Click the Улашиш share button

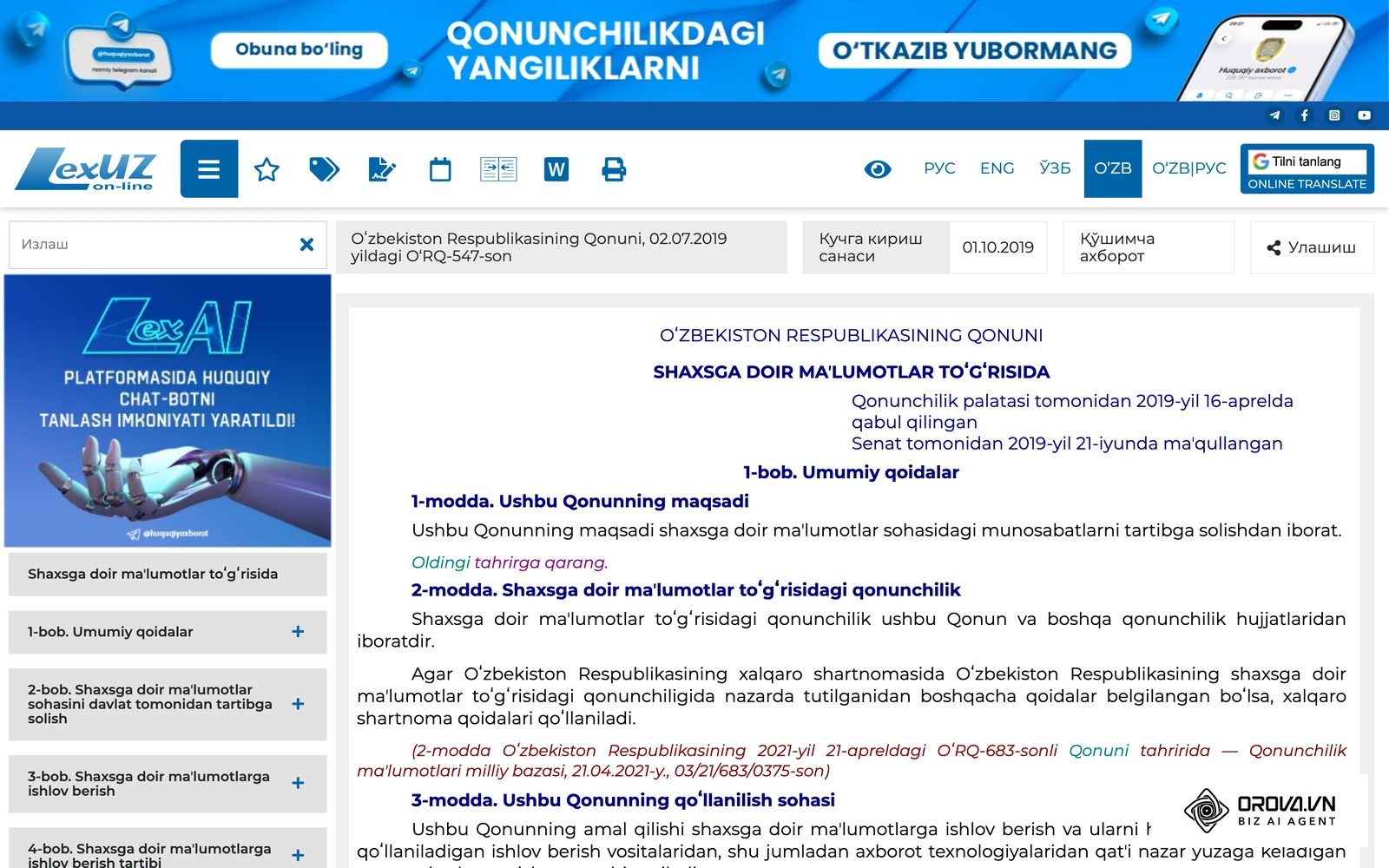pyautogui.click(x=1312, y=247)
